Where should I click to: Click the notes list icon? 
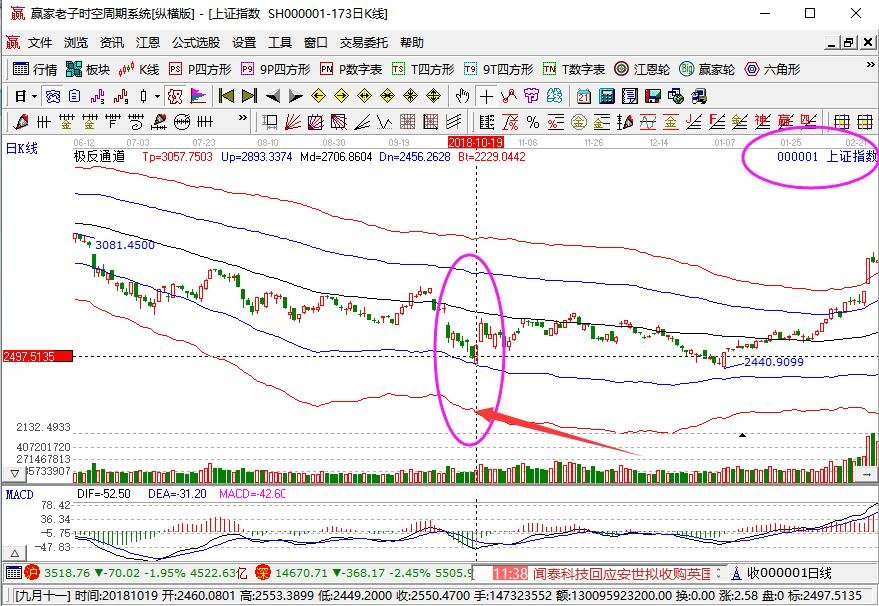click(630, 96)
